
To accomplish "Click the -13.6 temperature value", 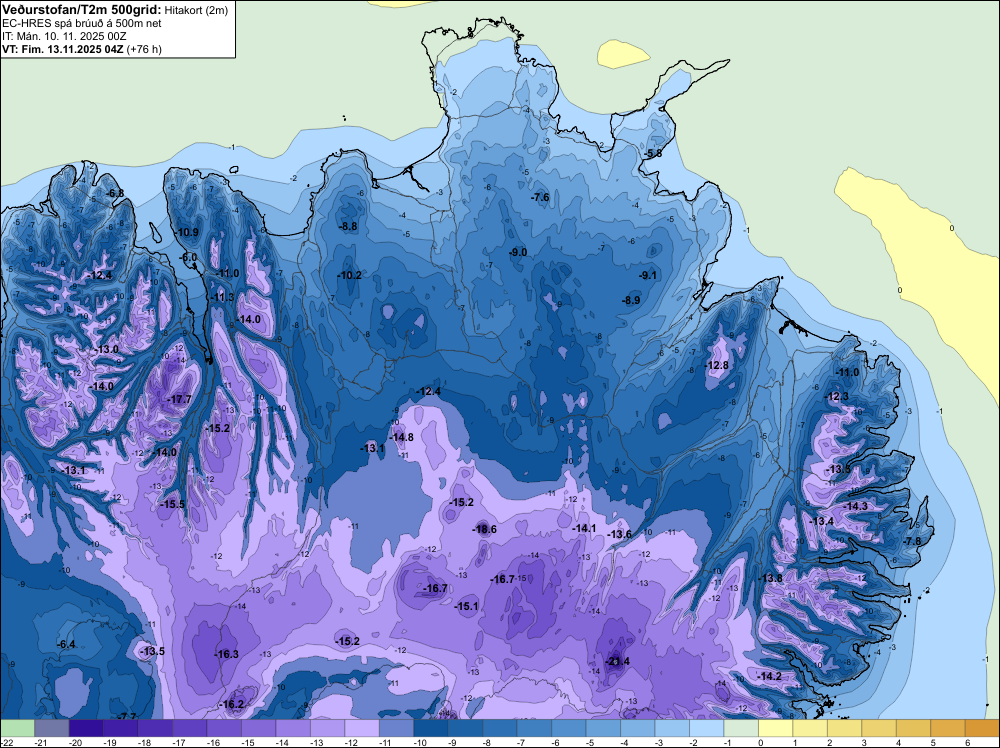I will click(x=619, y=534).
